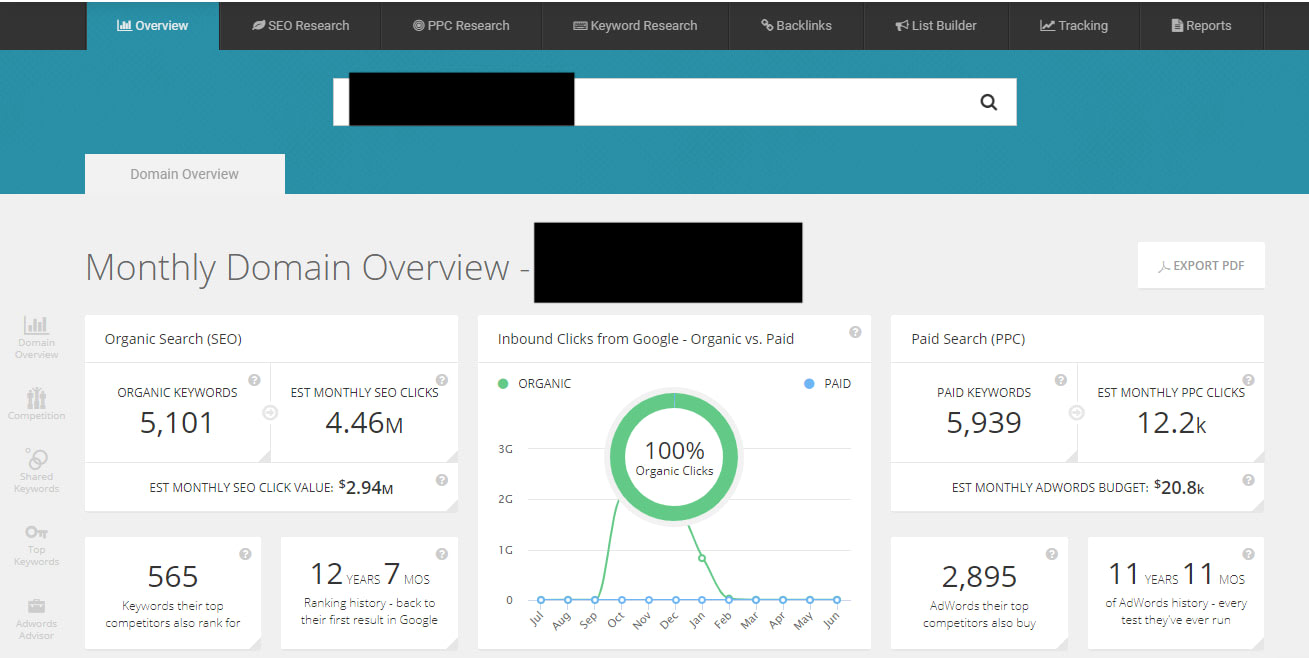
Task: Expand the Organic Keywords card corner
Action: pos(263,456)
